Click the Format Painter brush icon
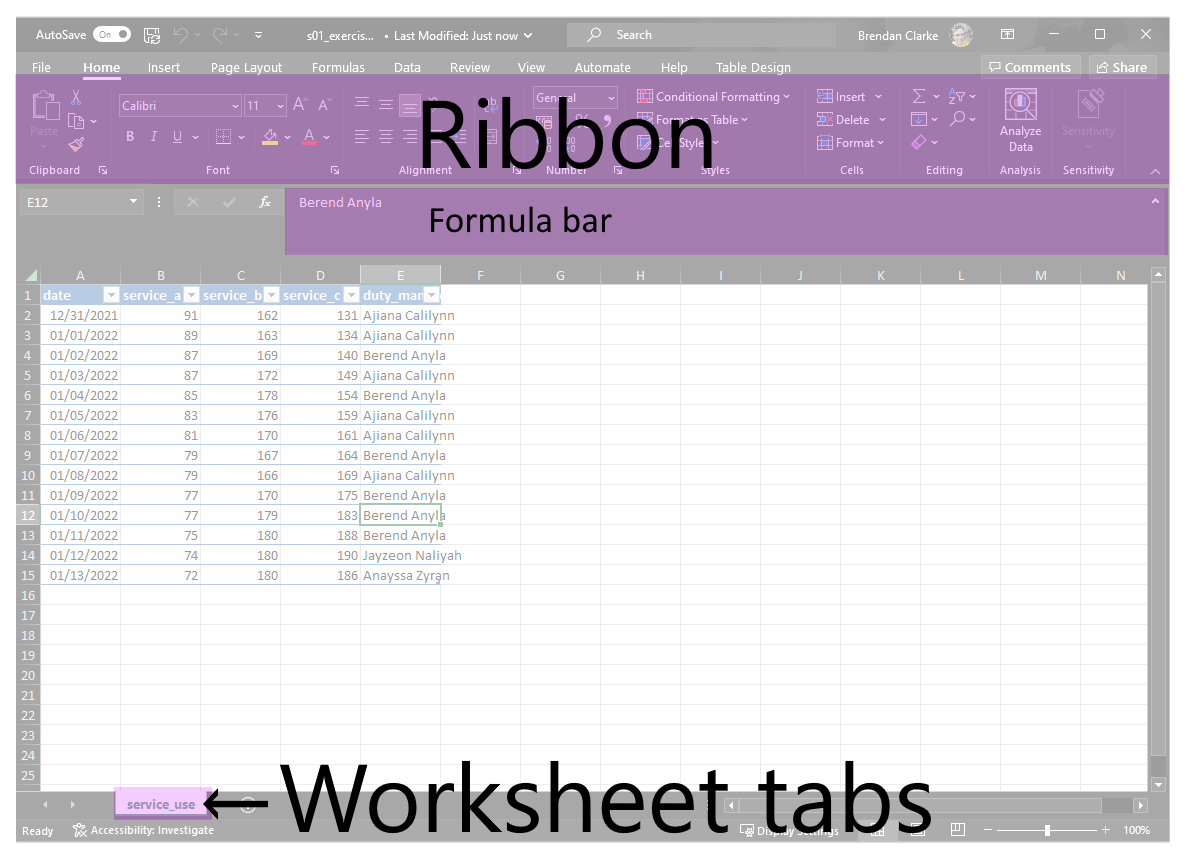Screen dimensions: 1190x859 click(x=76, y=144)
